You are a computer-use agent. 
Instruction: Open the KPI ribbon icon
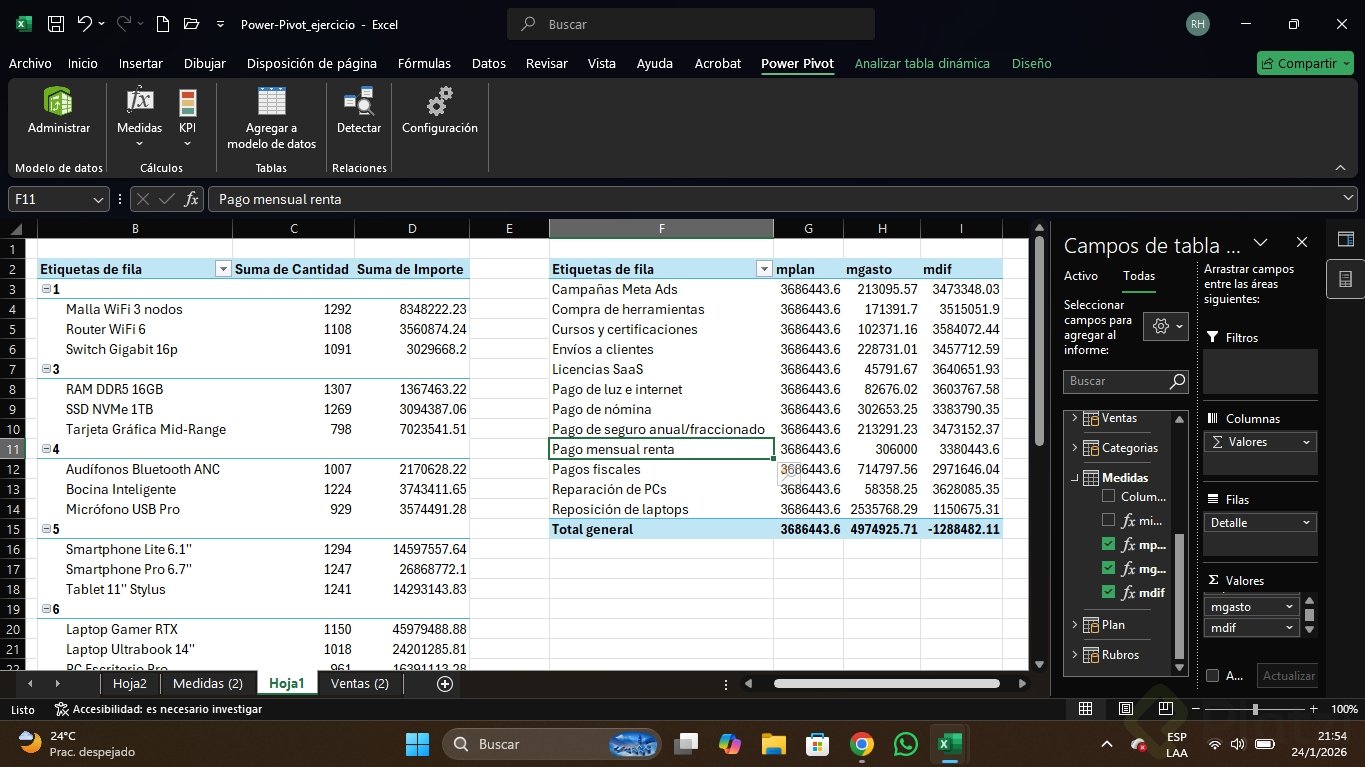[187, 111]
